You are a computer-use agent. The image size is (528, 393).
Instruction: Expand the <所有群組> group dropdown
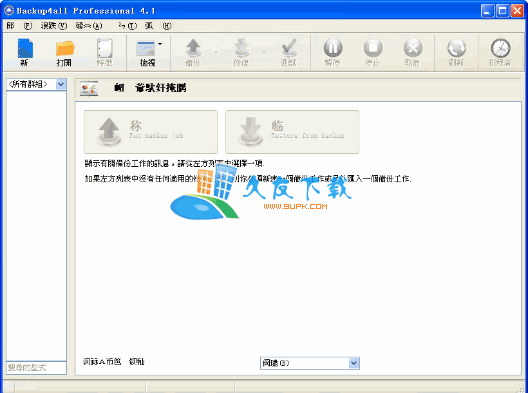coord(61,84)
